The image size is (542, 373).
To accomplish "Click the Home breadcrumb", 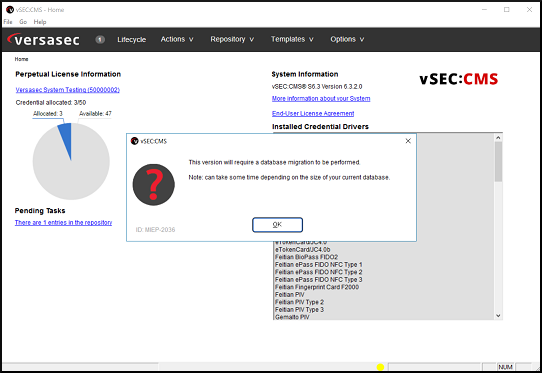I will 21,59.
